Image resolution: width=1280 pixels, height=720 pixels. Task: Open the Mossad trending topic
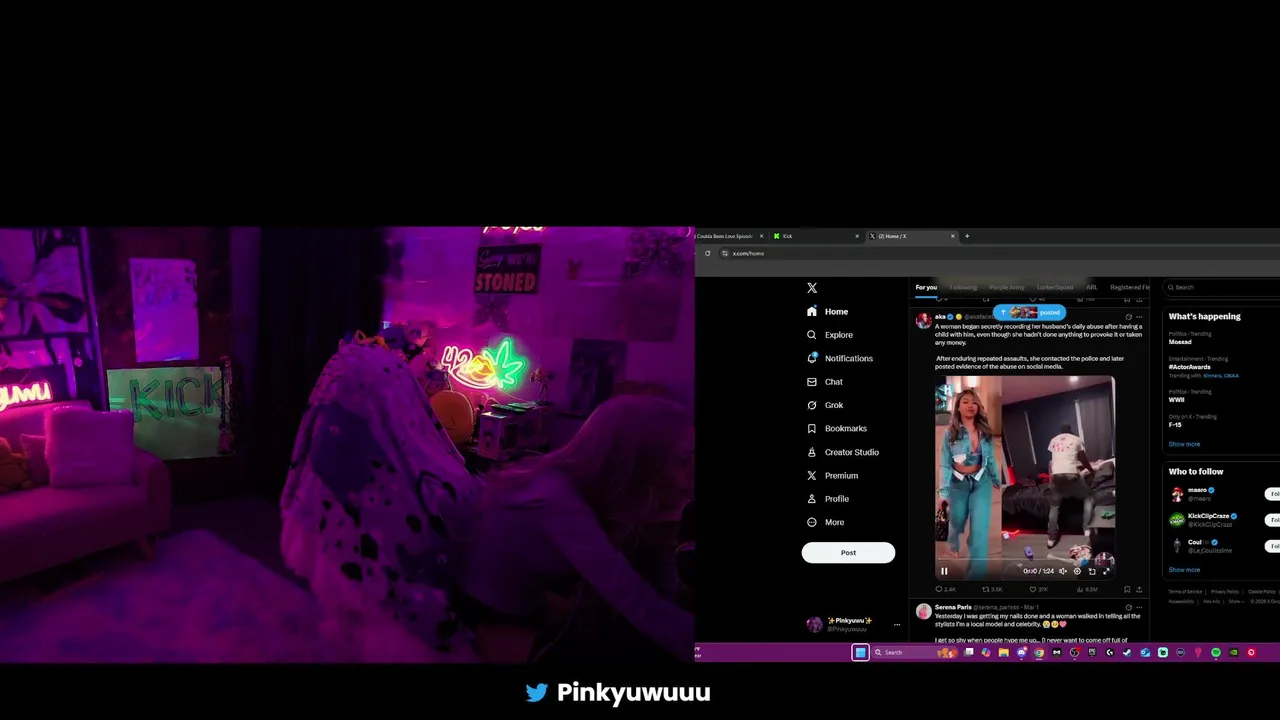[x=1180, y=342]
